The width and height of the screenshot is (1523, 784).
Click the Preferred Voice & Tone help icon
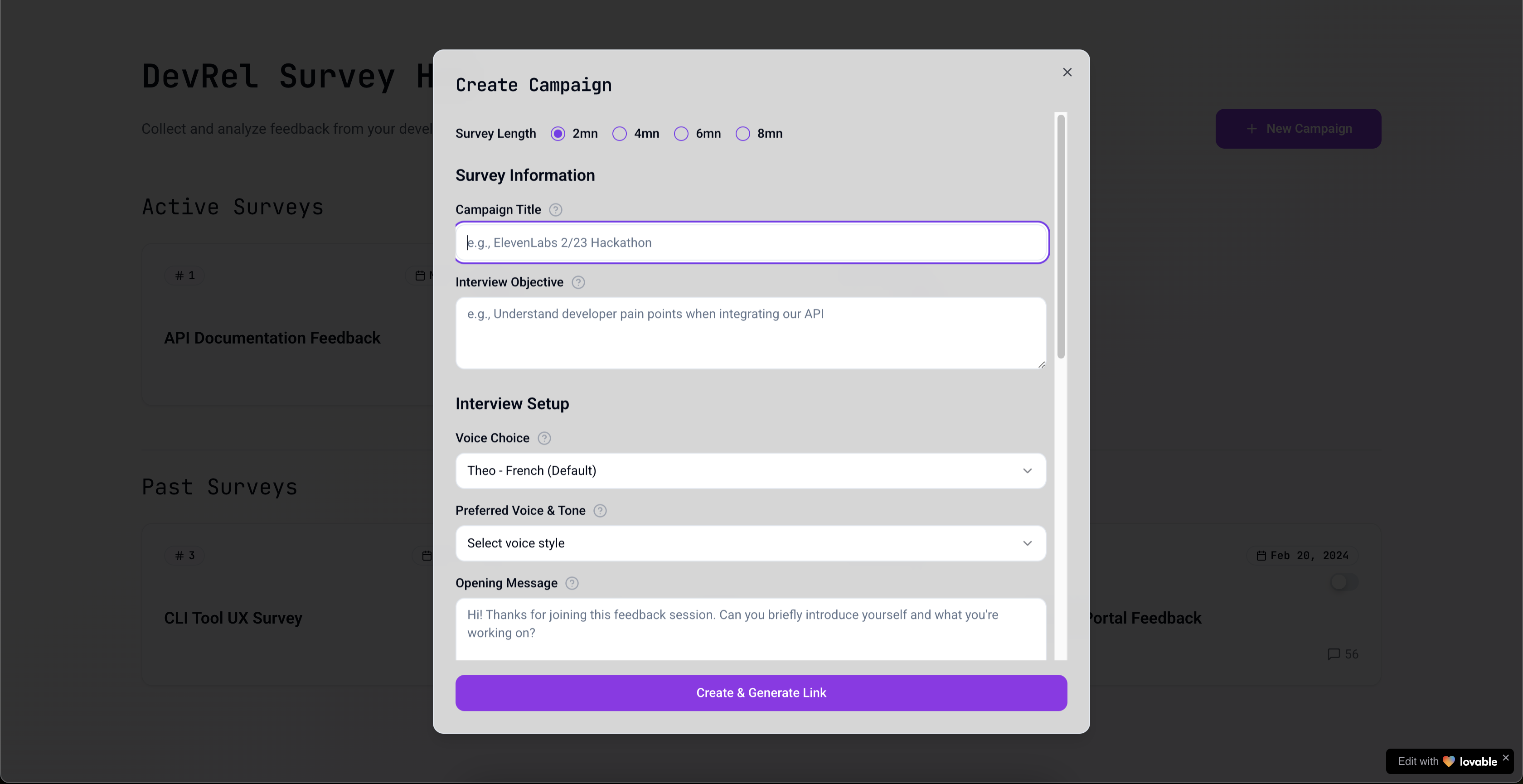point(600,511)
